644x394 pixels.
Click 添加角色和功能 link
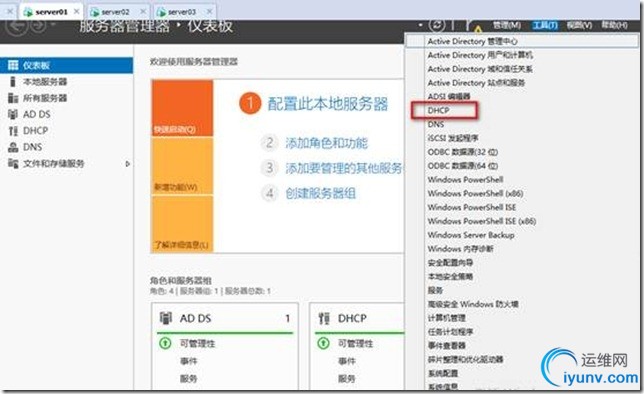tap(327, 143)
